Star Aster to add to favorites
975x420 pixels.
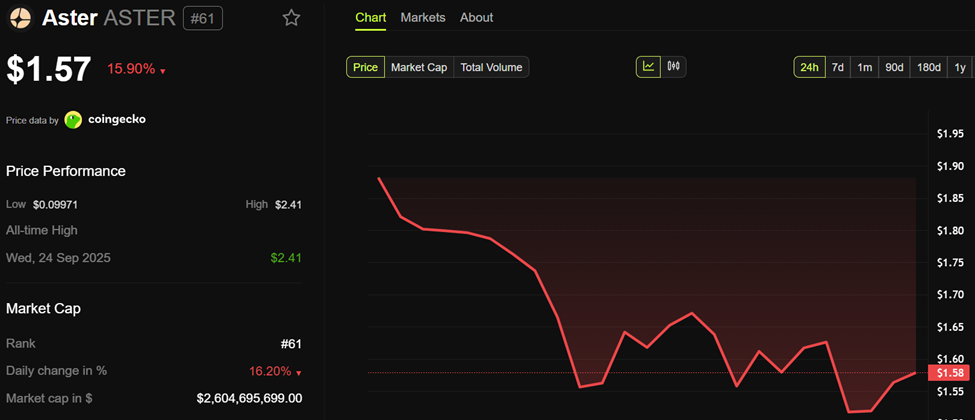(x=291, y=18)
